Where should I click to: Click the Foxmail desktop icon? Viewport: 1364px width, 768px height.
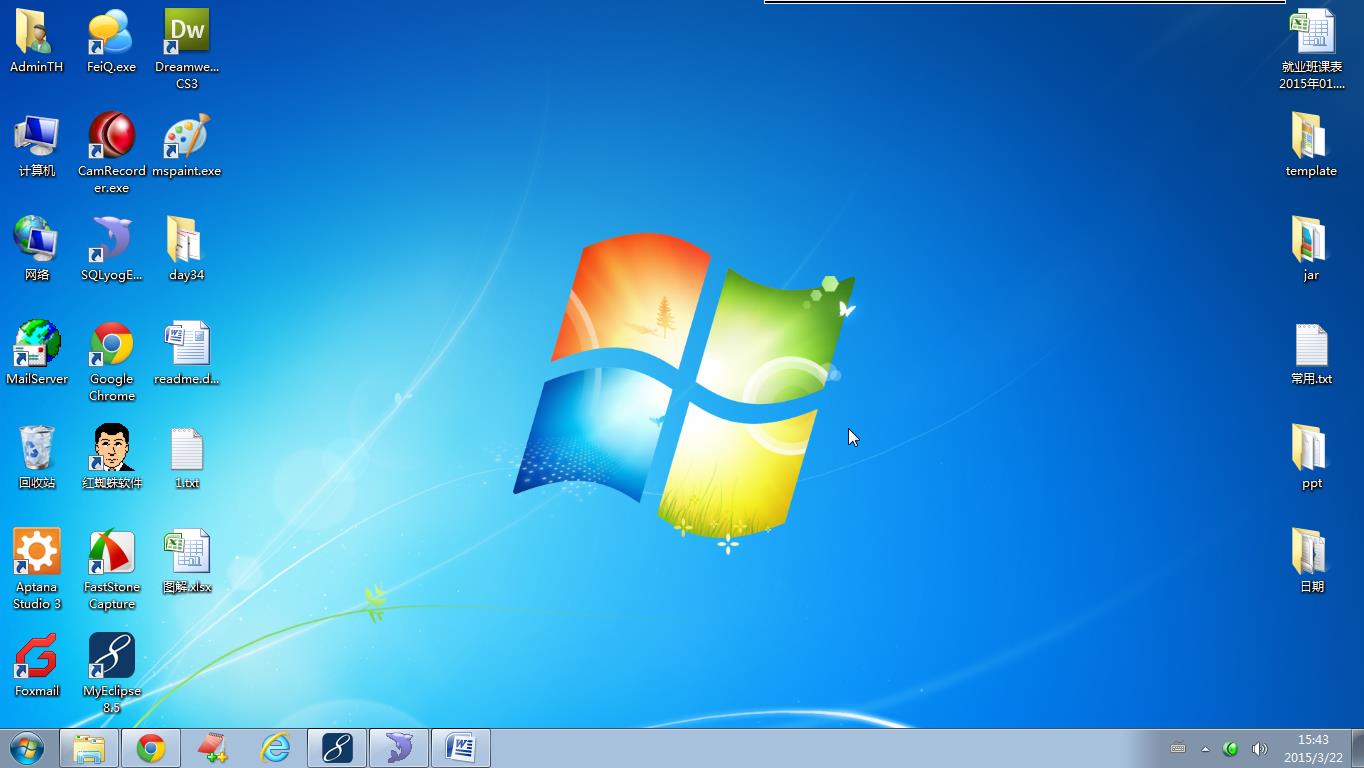(x=37, y=657)
